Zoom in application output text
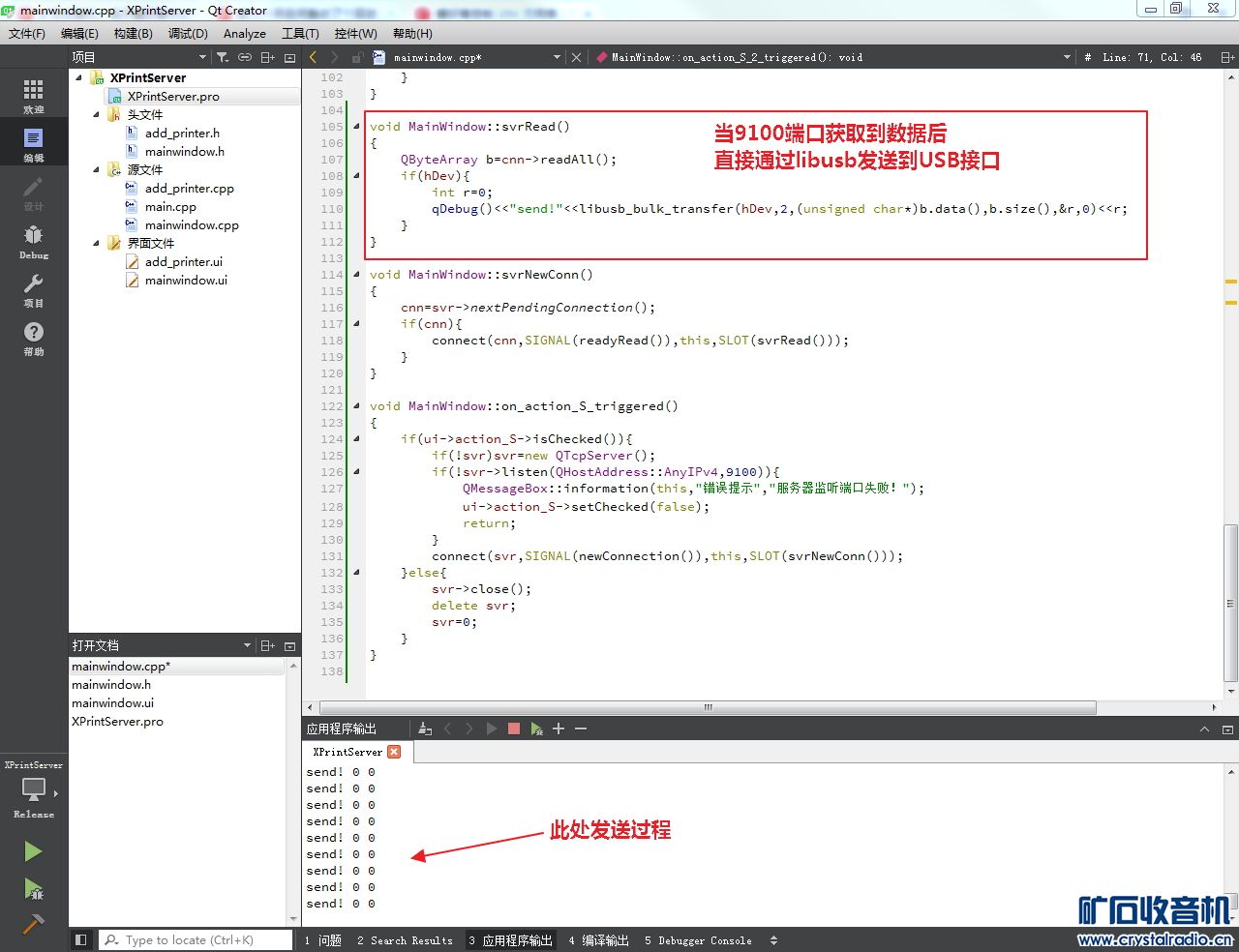Screen dimensions: 1239x952 tap(559, 729)
